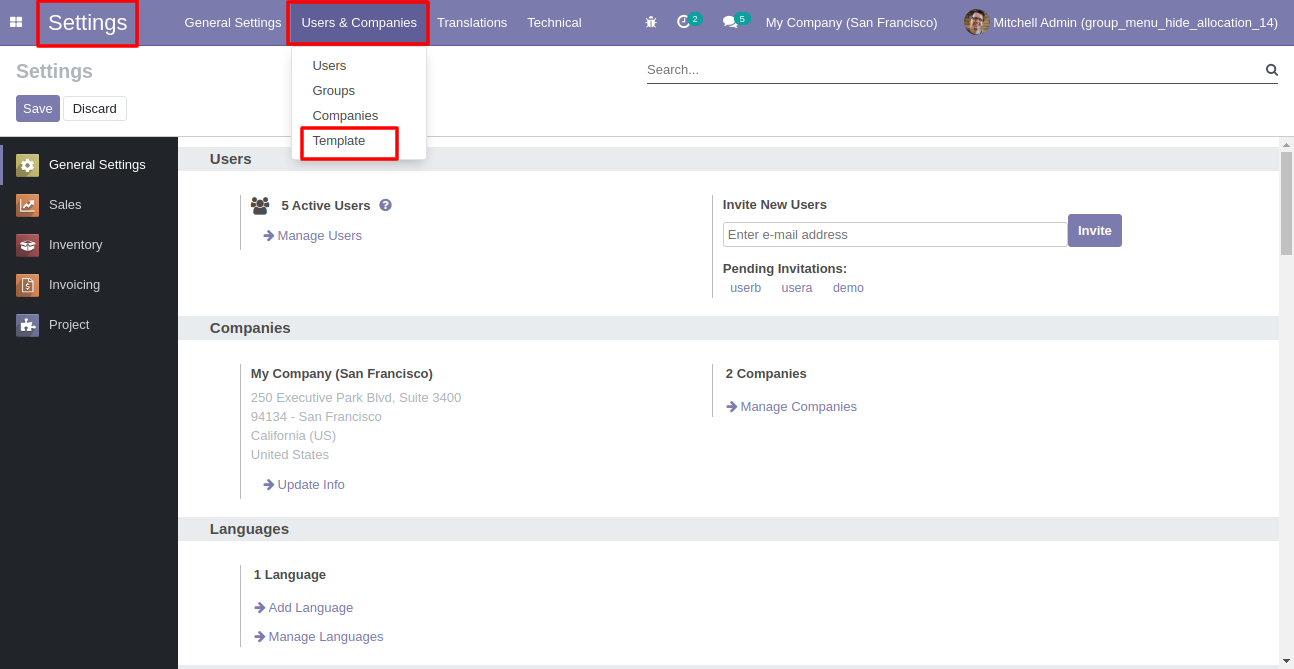Click the search magnifier icon

[1272, 70]
